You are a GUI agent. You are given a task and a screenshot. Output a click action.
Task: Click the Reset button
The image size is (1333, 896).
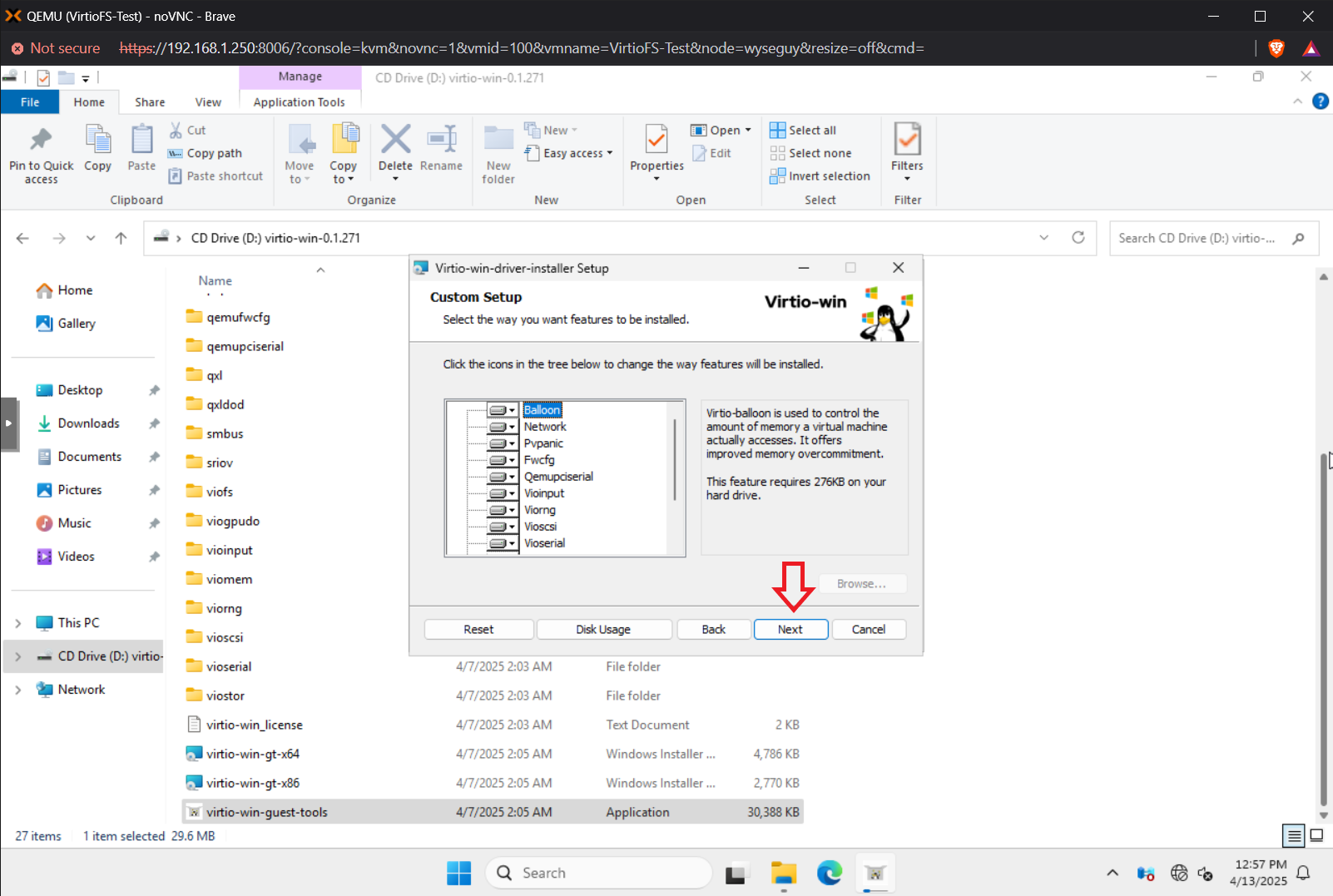tap(478, 629)
